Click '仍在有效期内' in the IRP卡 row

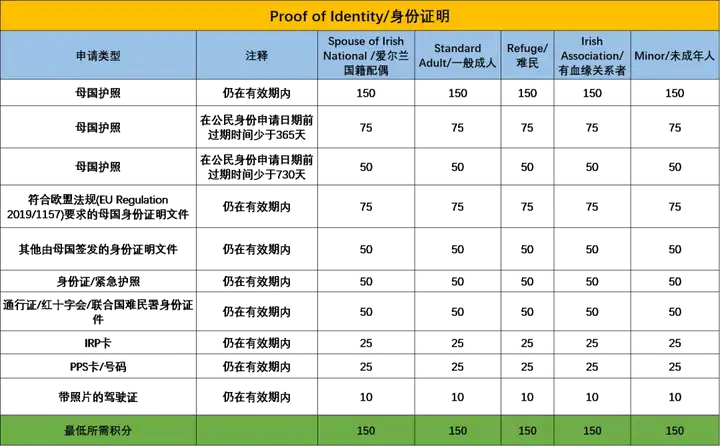click(x=257, y=343)
